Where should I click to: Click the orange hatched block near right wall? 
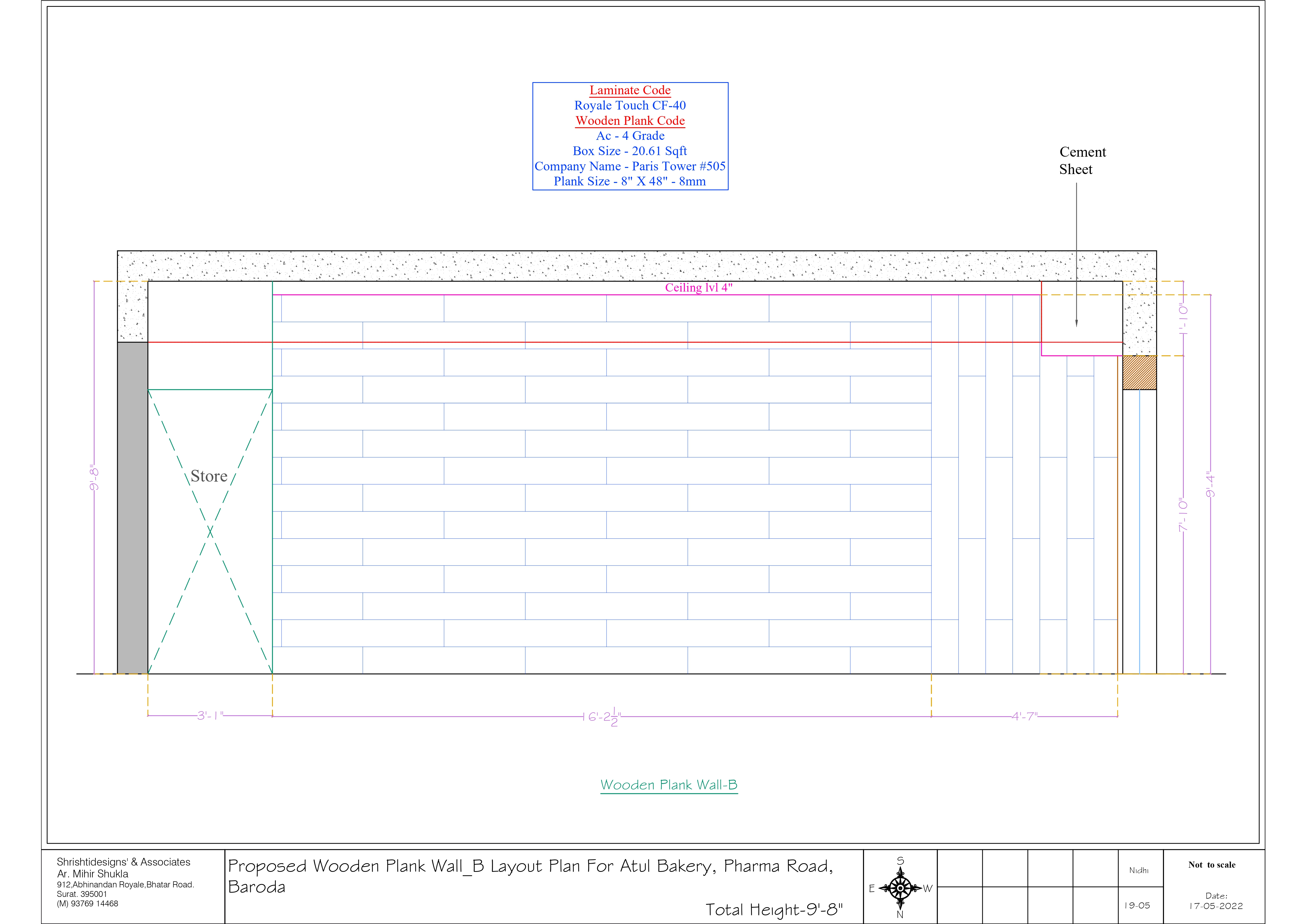pyautogui.click(x=1139, y=373)
